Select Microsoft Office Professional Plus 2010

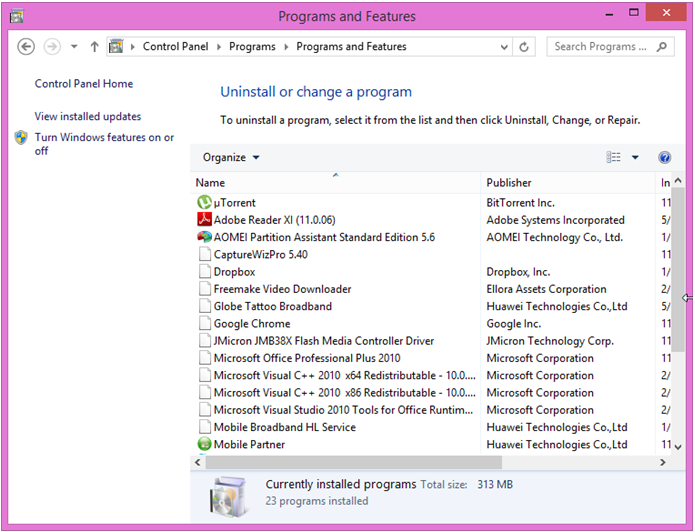[307, 358]
